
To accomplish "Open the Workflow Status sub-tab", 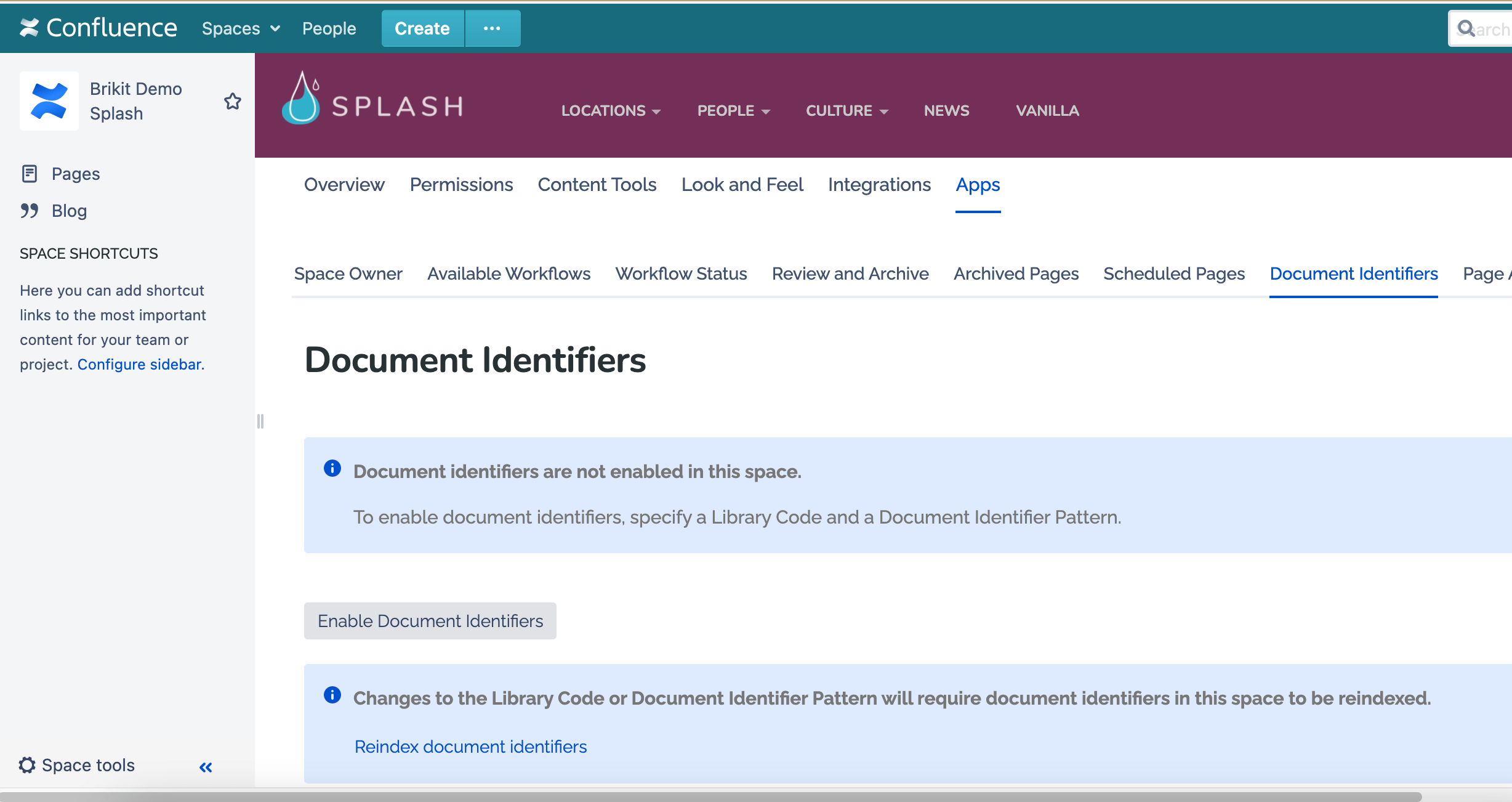I will [681, 273].
